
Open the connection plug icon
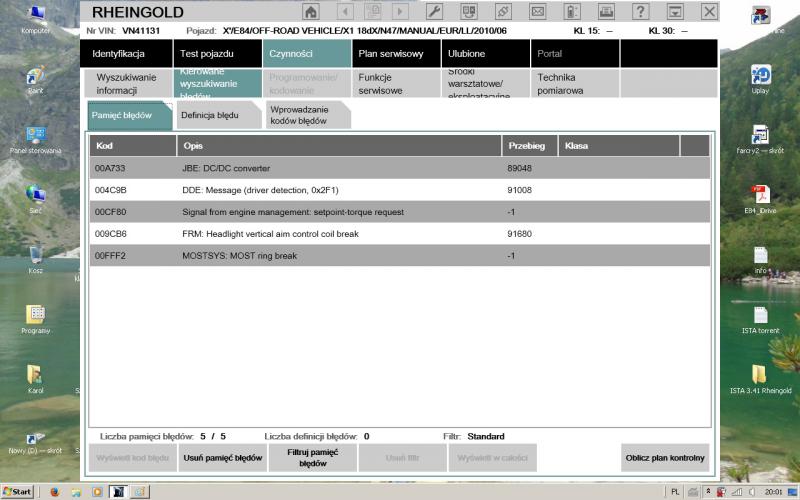click(503, 12)
